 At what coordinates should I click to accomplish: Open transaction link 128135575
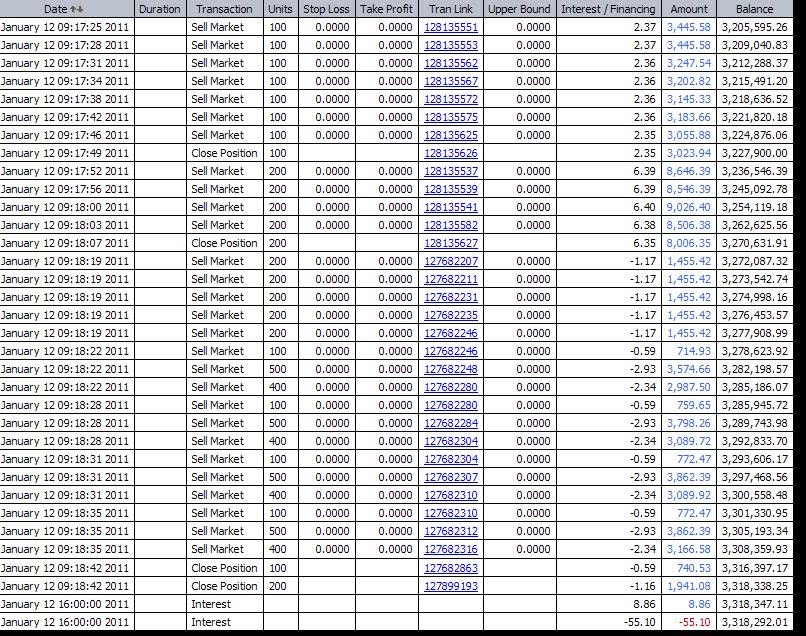click(x=451, y=117)
